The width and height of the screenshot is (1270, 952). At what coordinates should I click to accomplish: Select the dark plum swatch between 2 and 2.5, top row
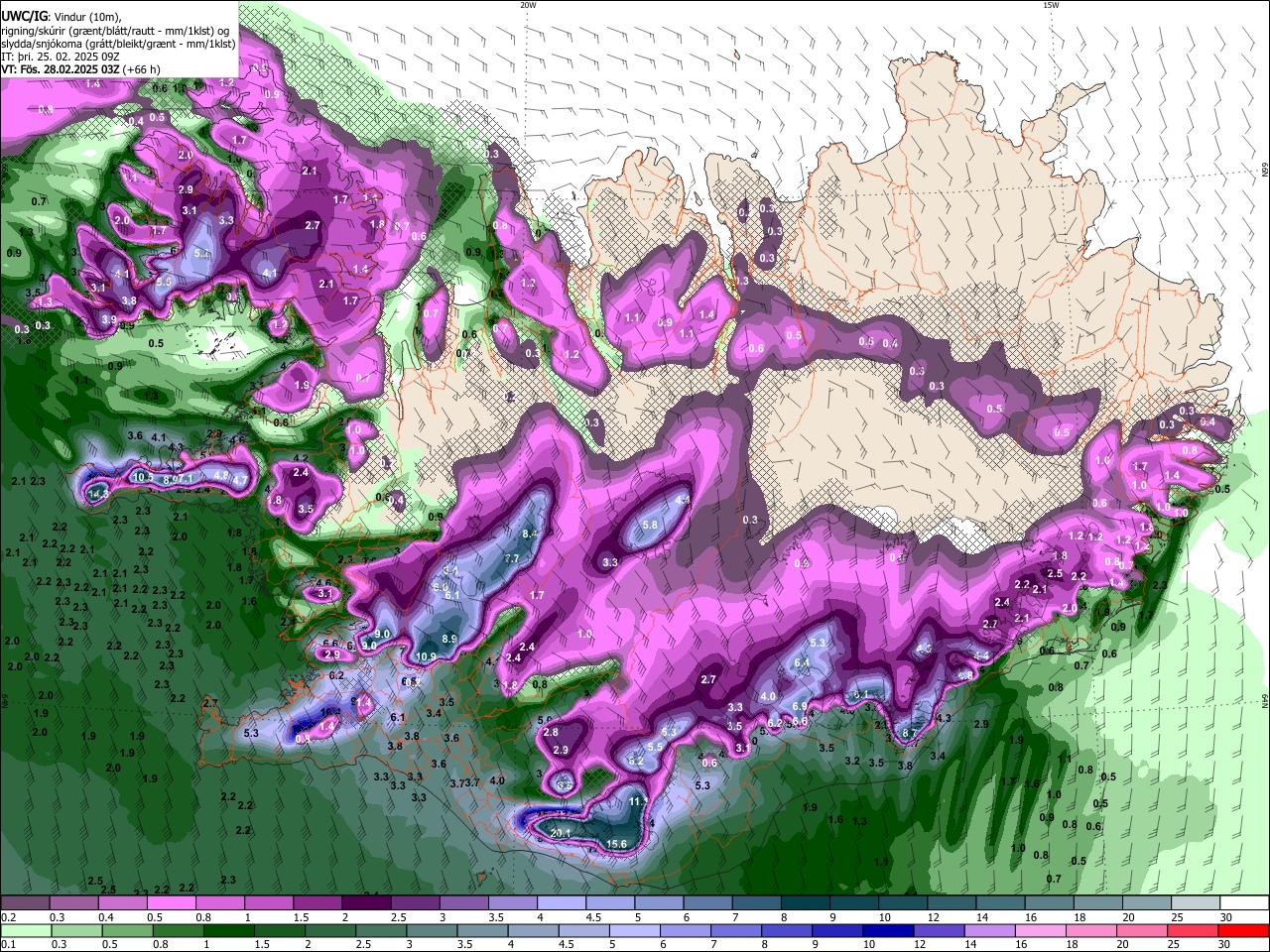coord(365,903)
